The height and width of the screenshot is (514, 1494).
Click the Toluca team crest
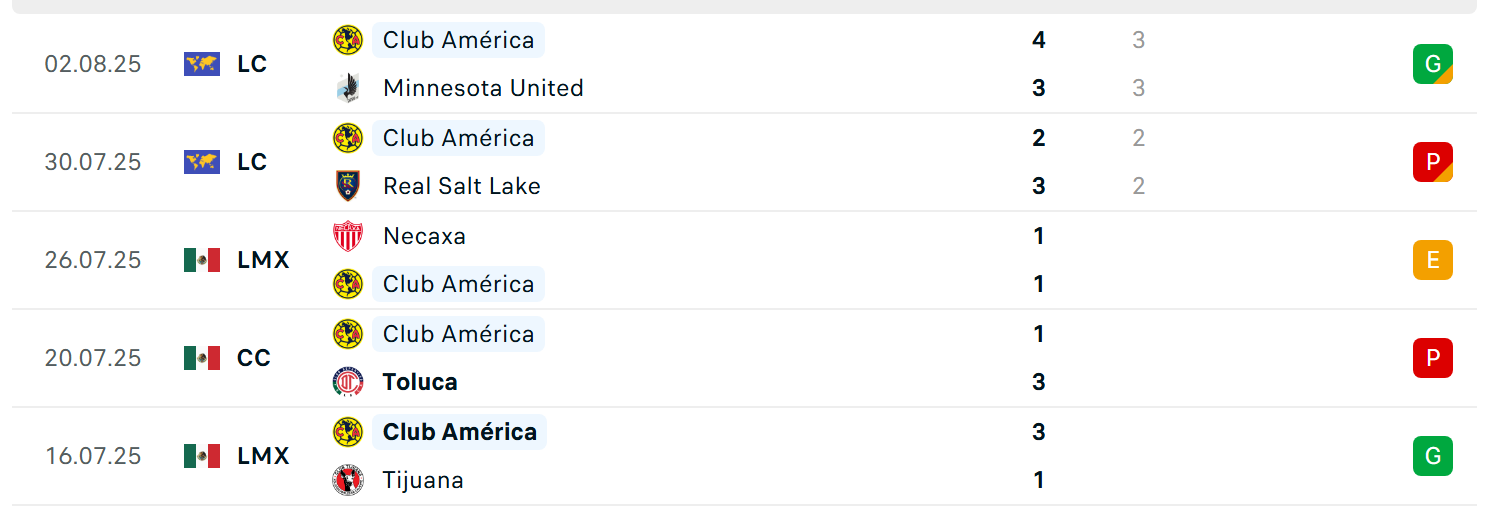point(347,382)
